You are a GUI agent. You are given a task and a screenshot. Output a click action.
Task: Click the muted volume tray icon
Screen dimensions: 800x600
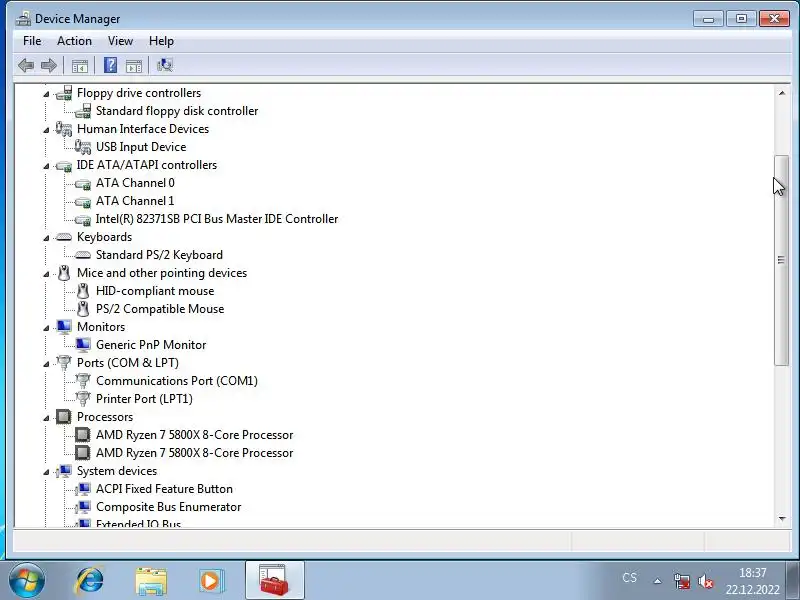click(706, 581)
